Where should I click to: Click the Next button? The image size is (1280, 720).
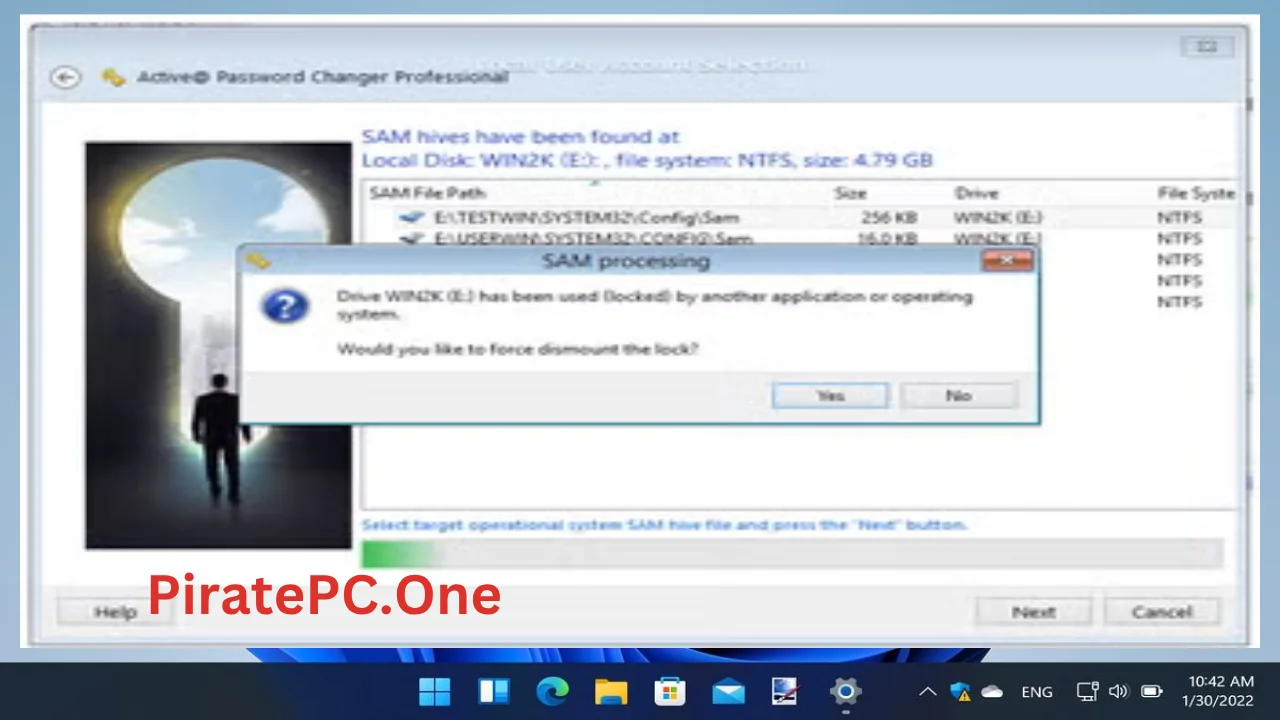coord(1033,612)
